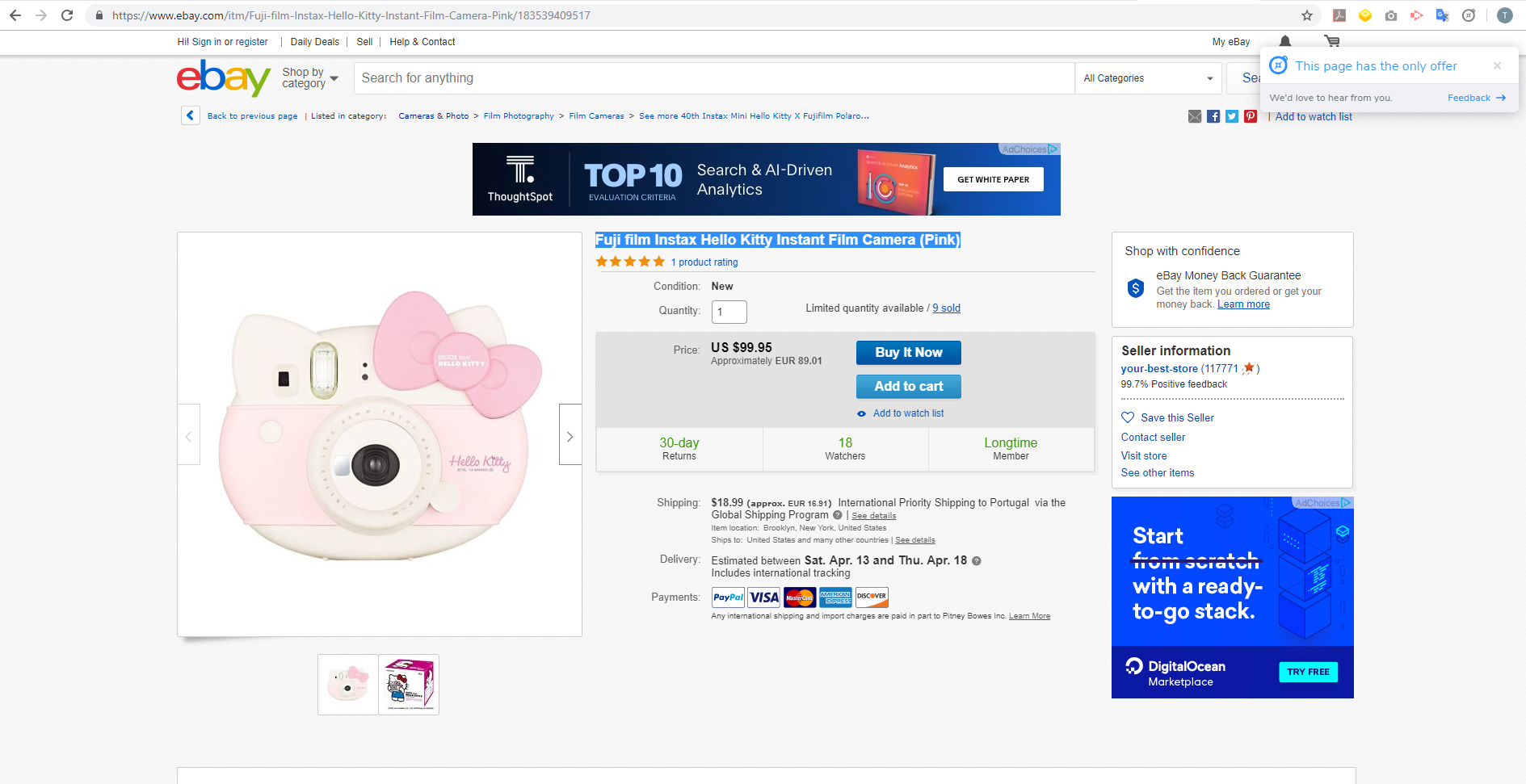Viewport: 1526px width, 784px height.
Task: Select Hello Kitty box thumbnail
Action: coord(409,685)
